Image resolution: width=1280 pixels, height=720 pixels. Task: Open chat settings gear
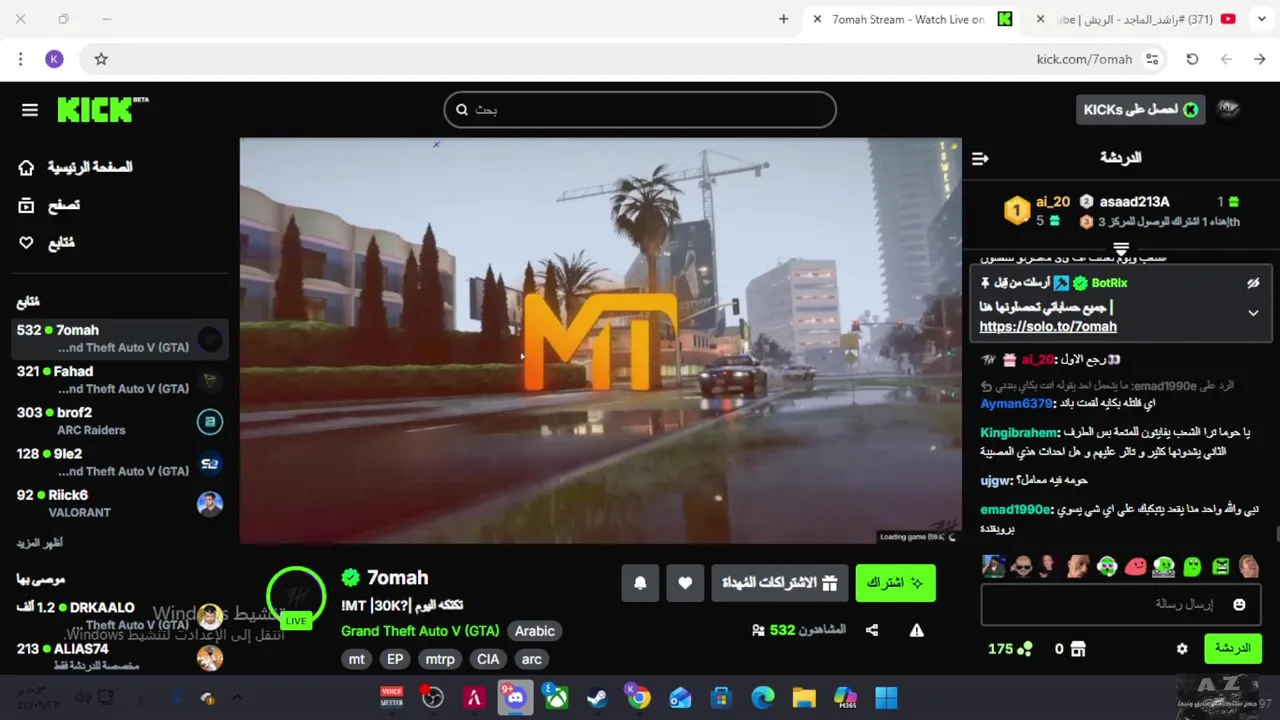click(x=1182, y=649)
